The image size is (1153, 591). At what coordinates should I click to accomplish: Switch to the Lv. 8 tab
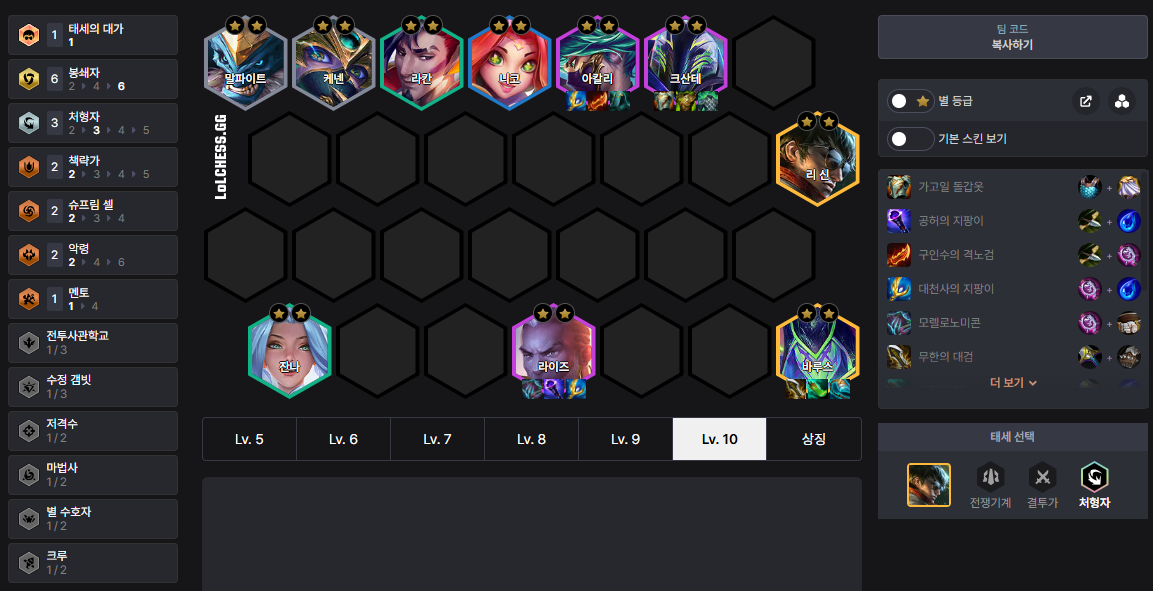click(x=531, y=439)
